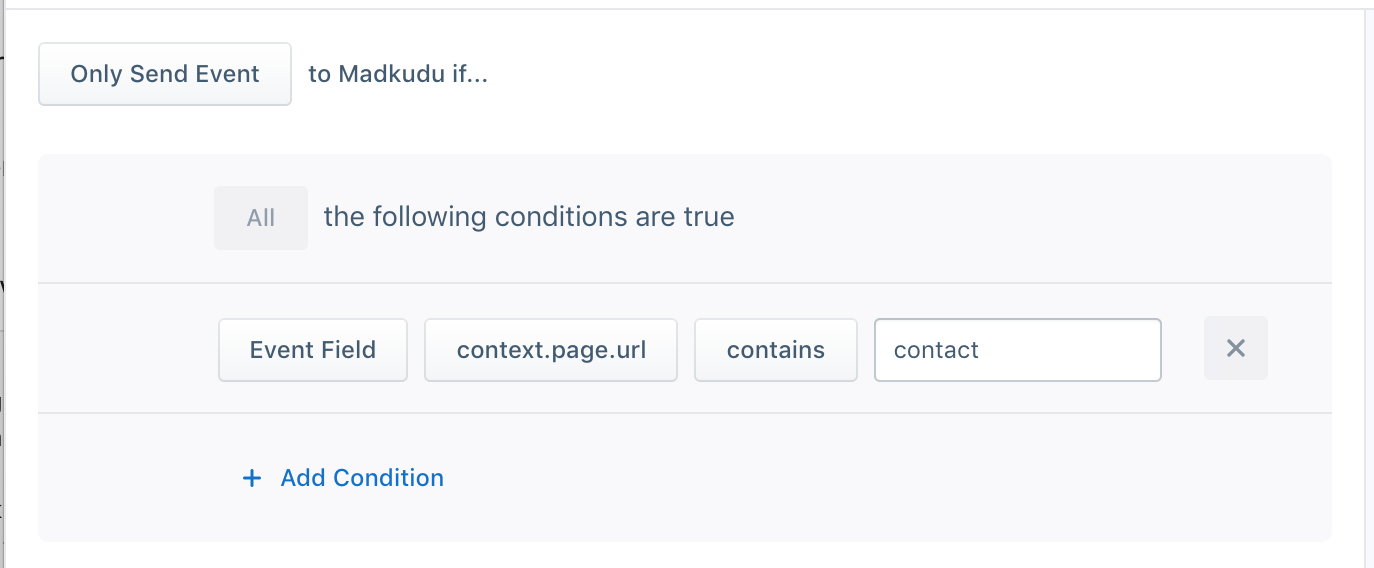
Task: Click the plus icon beside Add Condition
Action: click(x=252, y=478)
